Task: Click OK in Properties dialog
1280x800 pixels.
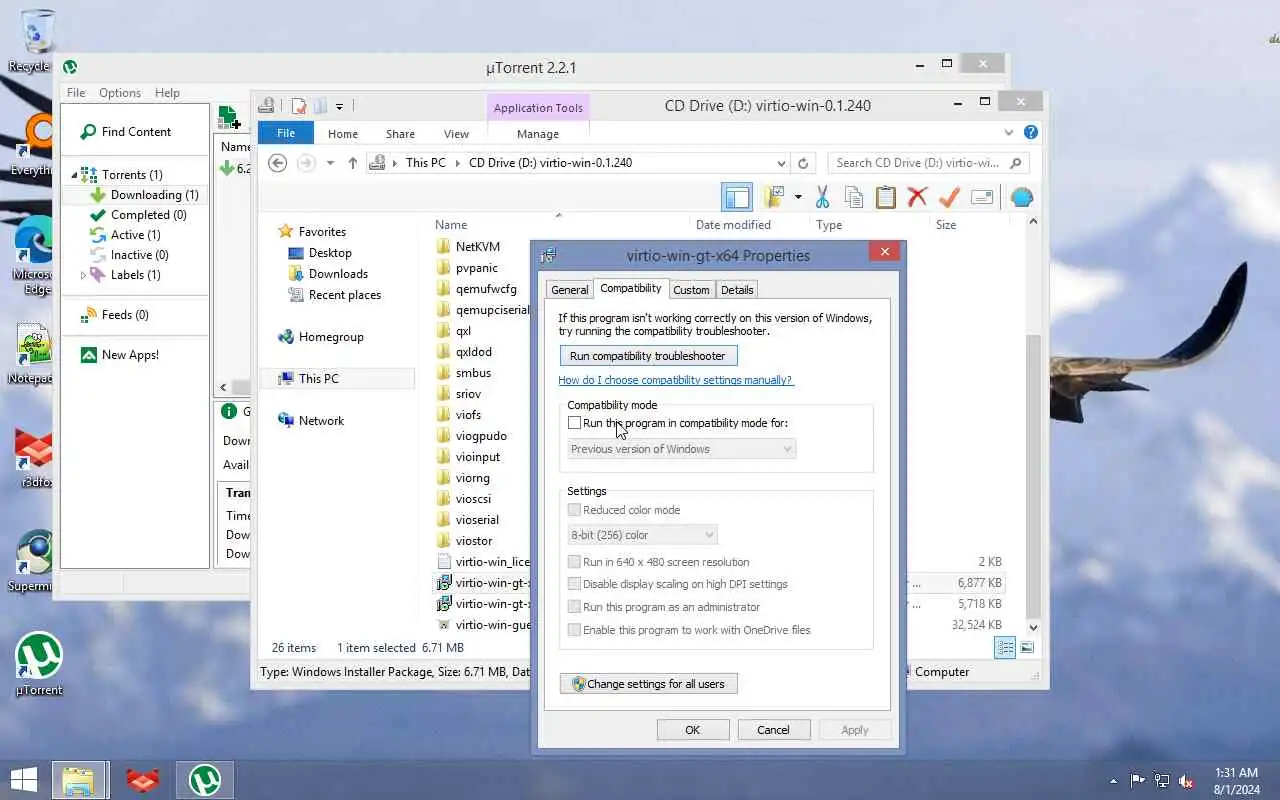Action: pos(693,730)
